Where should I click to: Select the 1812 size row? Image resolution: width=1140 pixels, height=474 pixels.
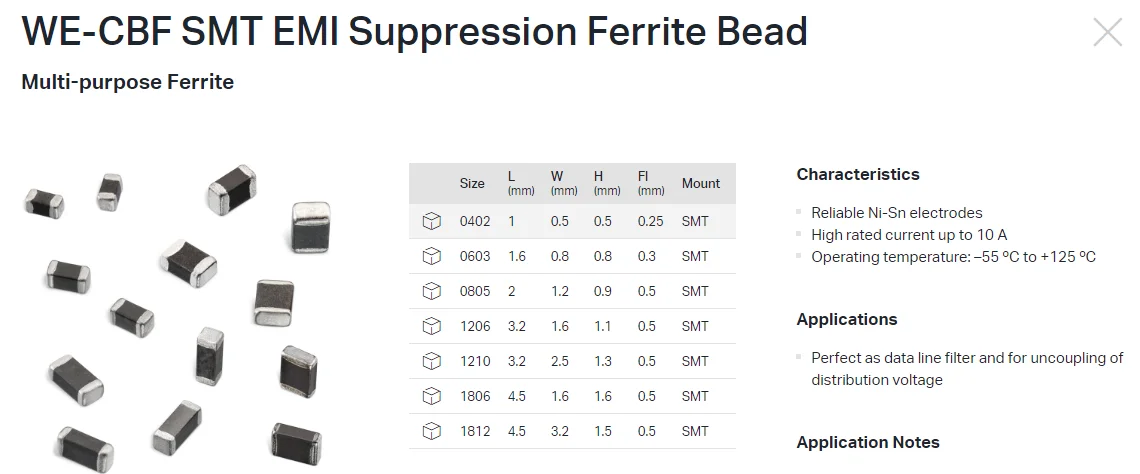[x=572, y=431]
